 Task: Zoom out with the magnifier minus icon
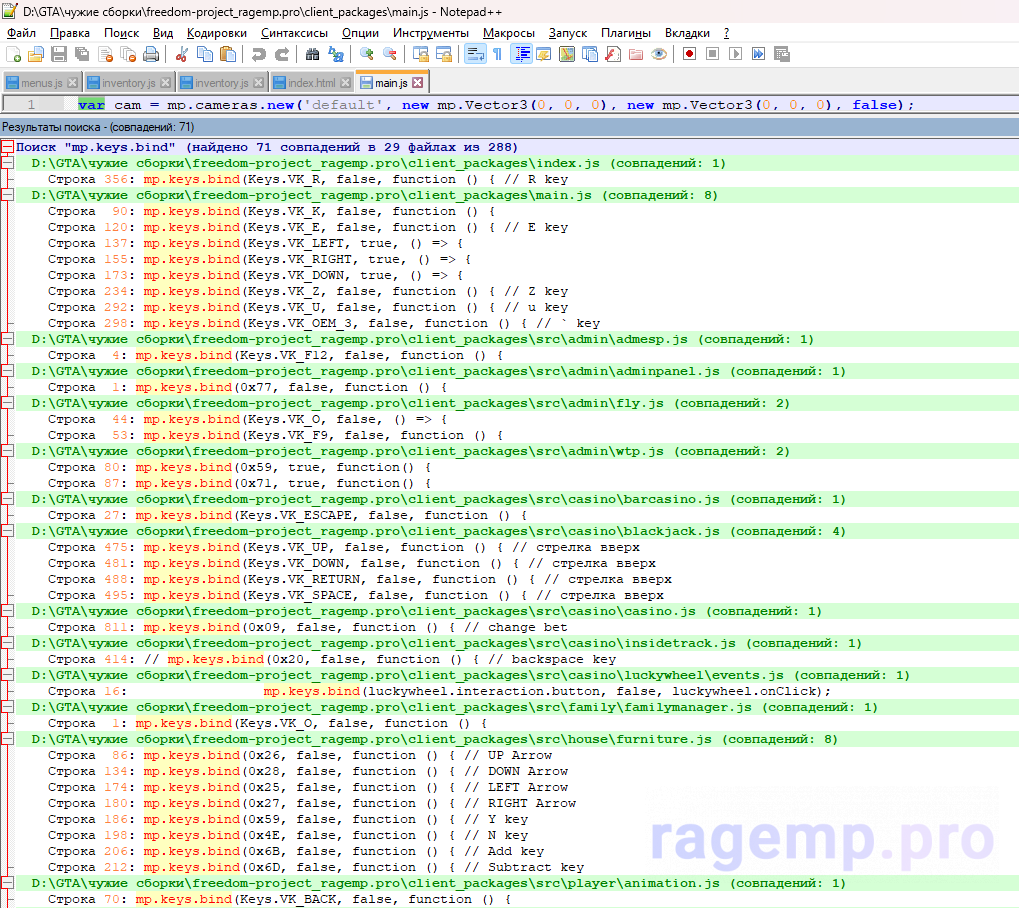pyautogui.click(x=390, y=55)
